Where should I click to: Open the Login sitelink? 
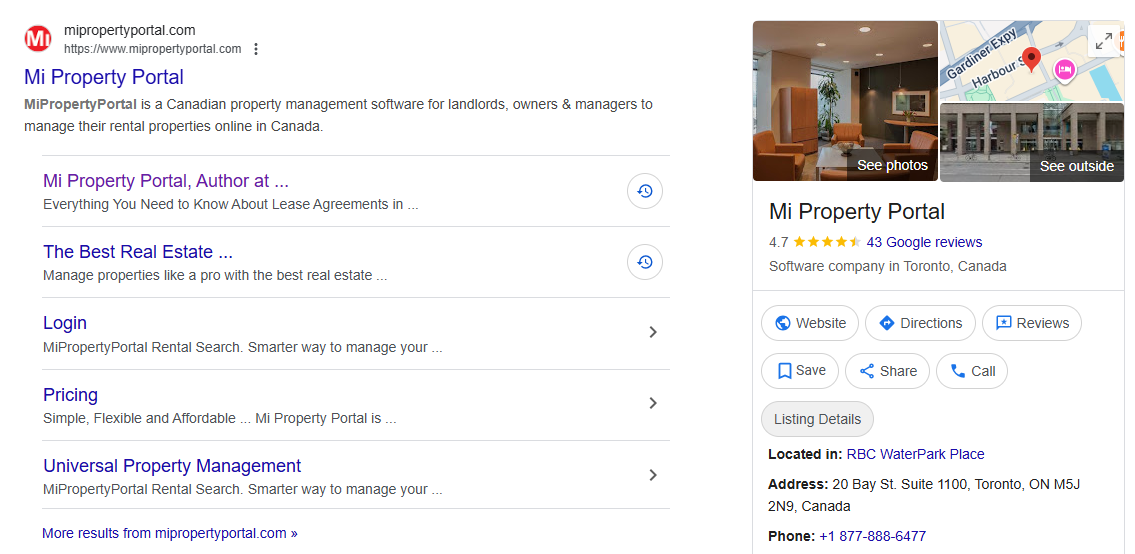coord(64,323)
